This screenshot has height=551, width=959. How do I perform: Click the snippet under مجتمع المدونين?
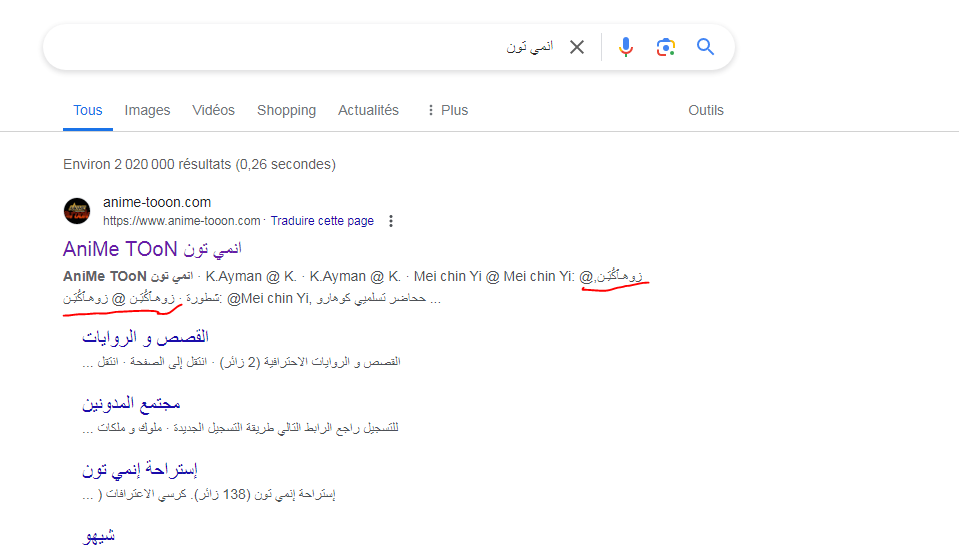(240, 428)
